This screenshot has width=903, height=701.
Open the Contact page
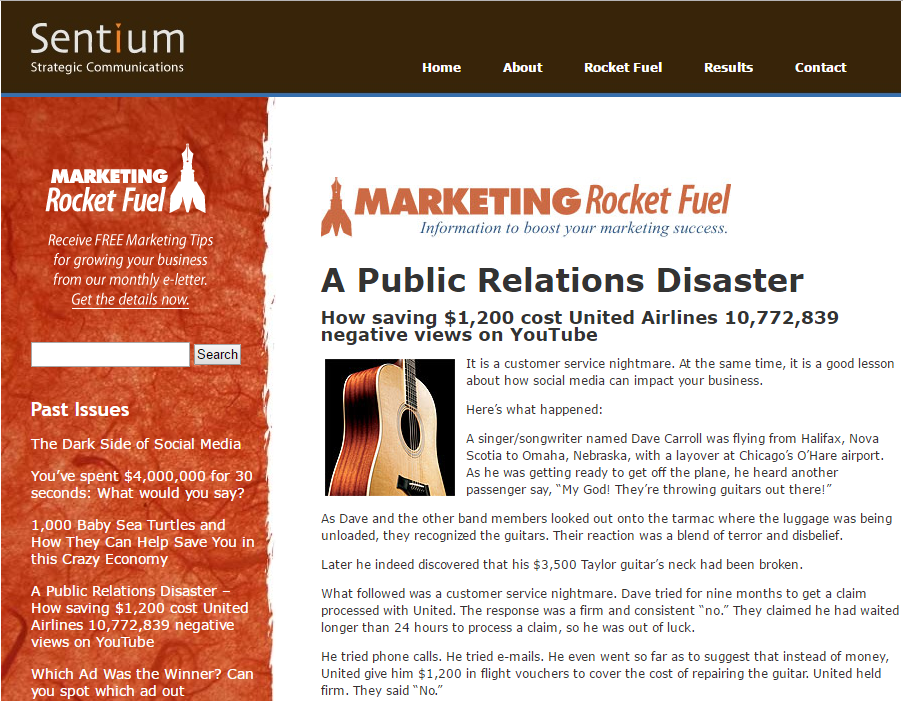click(x=820, y=68)
